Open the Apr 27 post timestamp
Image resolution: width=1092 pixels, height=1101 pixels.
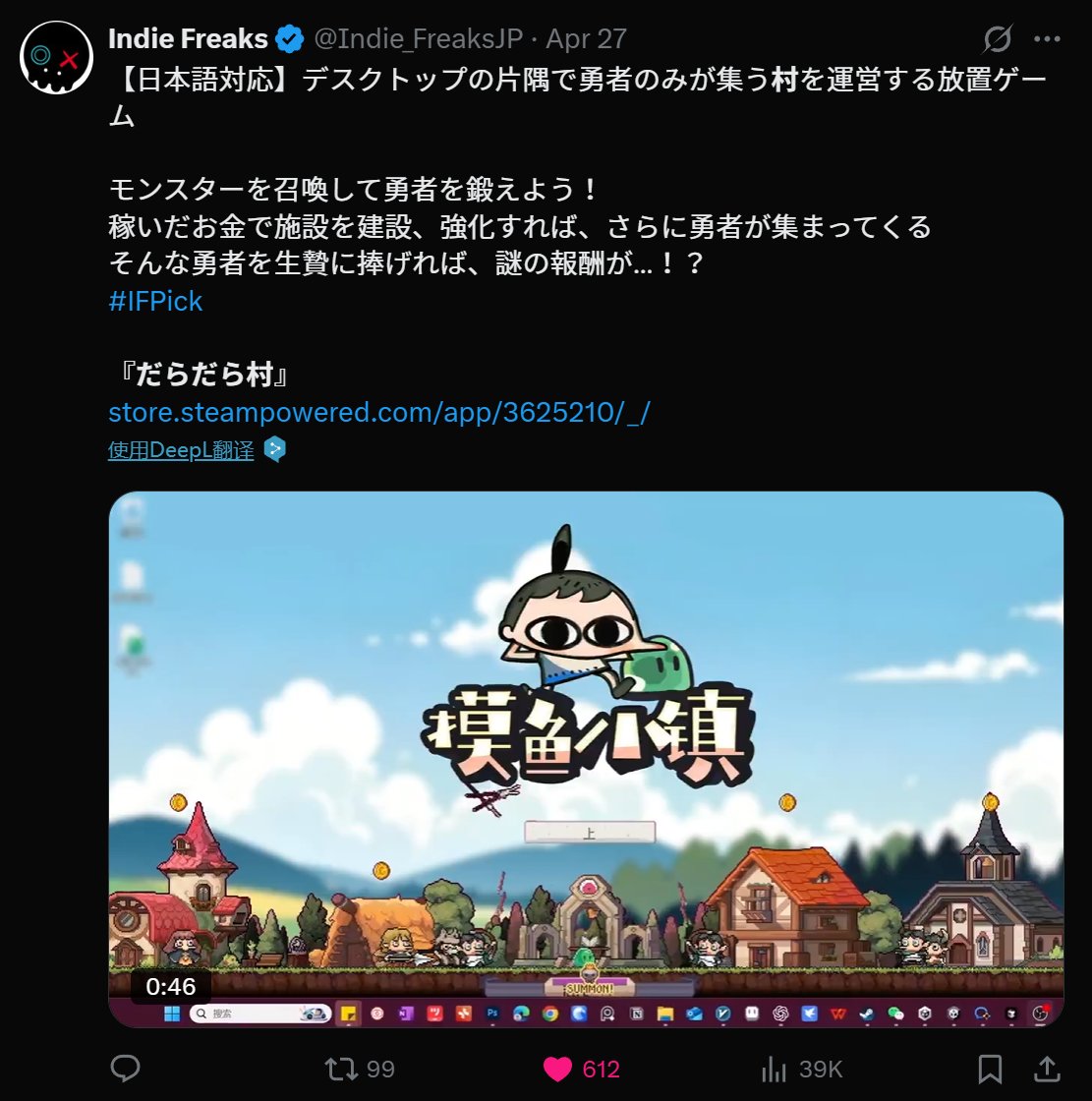[587, 38]
